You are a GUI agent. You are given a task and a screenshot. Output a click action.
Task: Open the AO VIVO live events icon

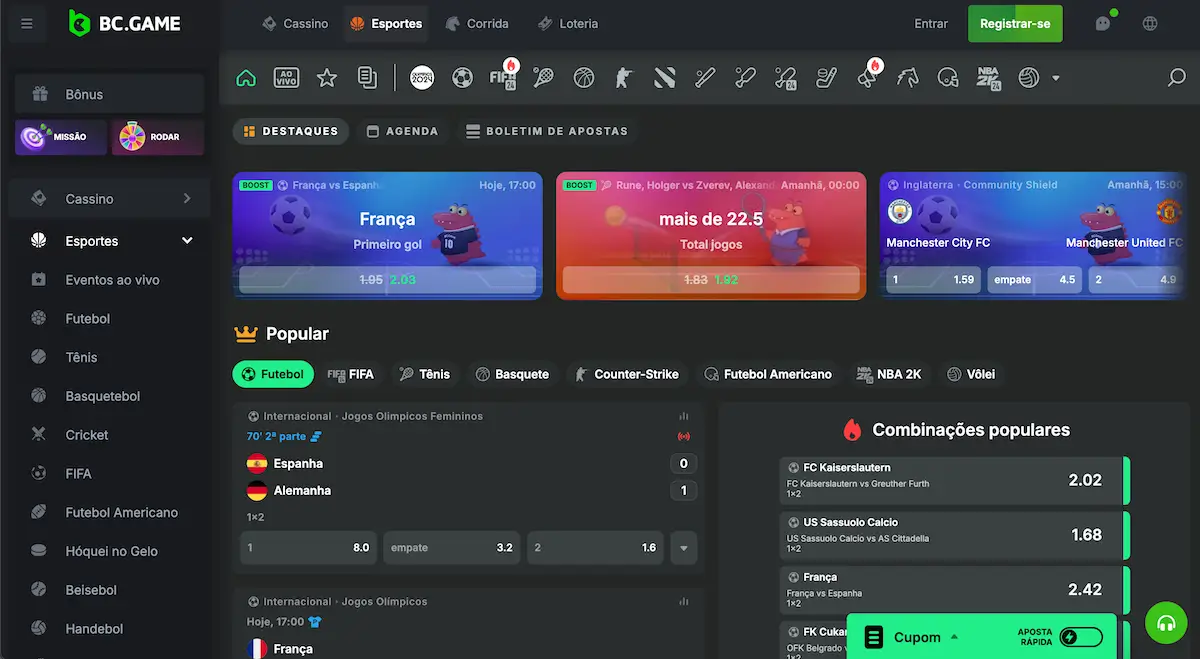(286, 78)
